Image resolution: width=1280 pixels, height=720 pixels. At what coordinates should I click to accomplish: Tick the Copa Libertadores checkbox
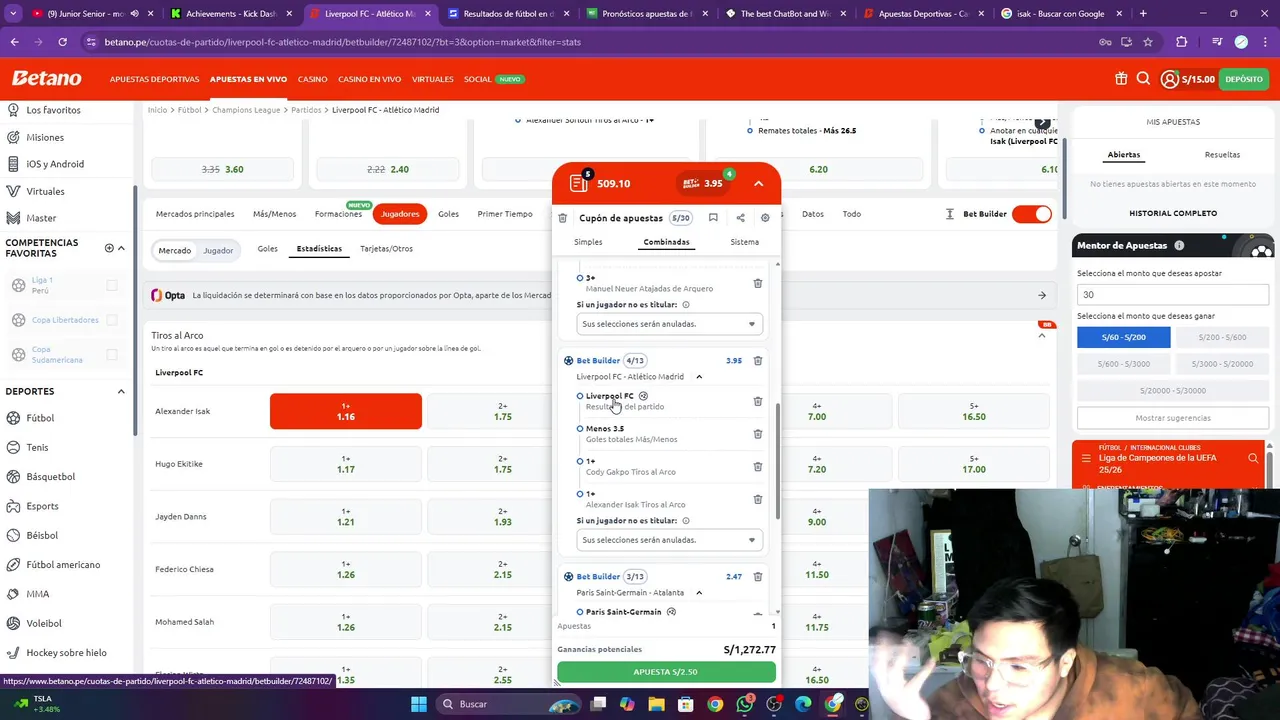(x=112, y=320)
